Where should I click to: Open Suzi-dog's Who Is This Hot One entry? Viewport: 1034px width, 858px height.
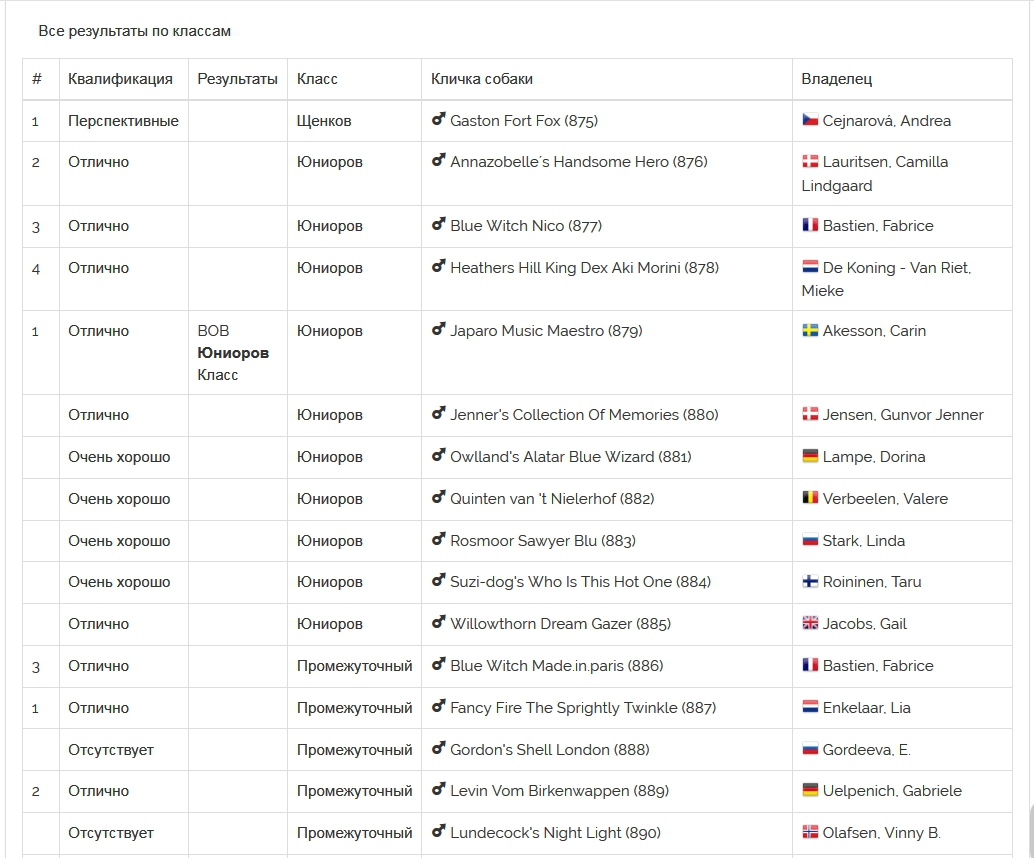[580, 582]
